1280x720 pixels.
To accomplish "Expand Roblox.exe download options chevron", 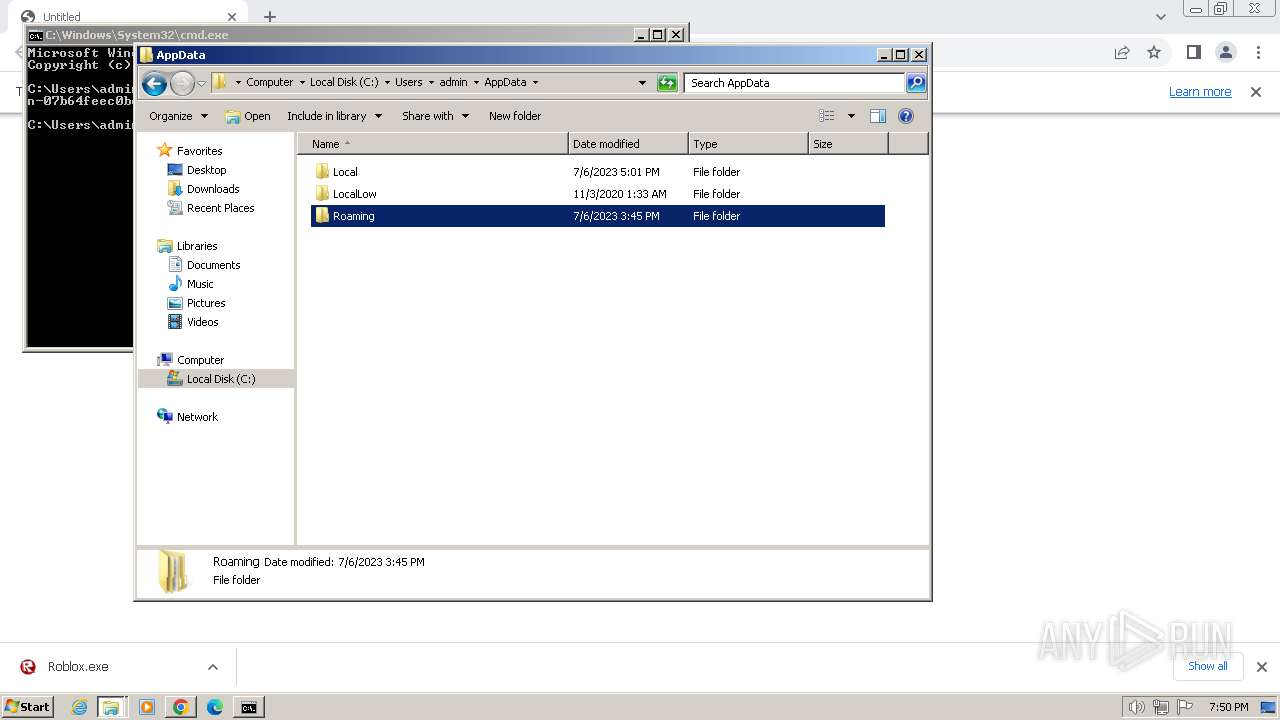I will (x=213, y=667).
